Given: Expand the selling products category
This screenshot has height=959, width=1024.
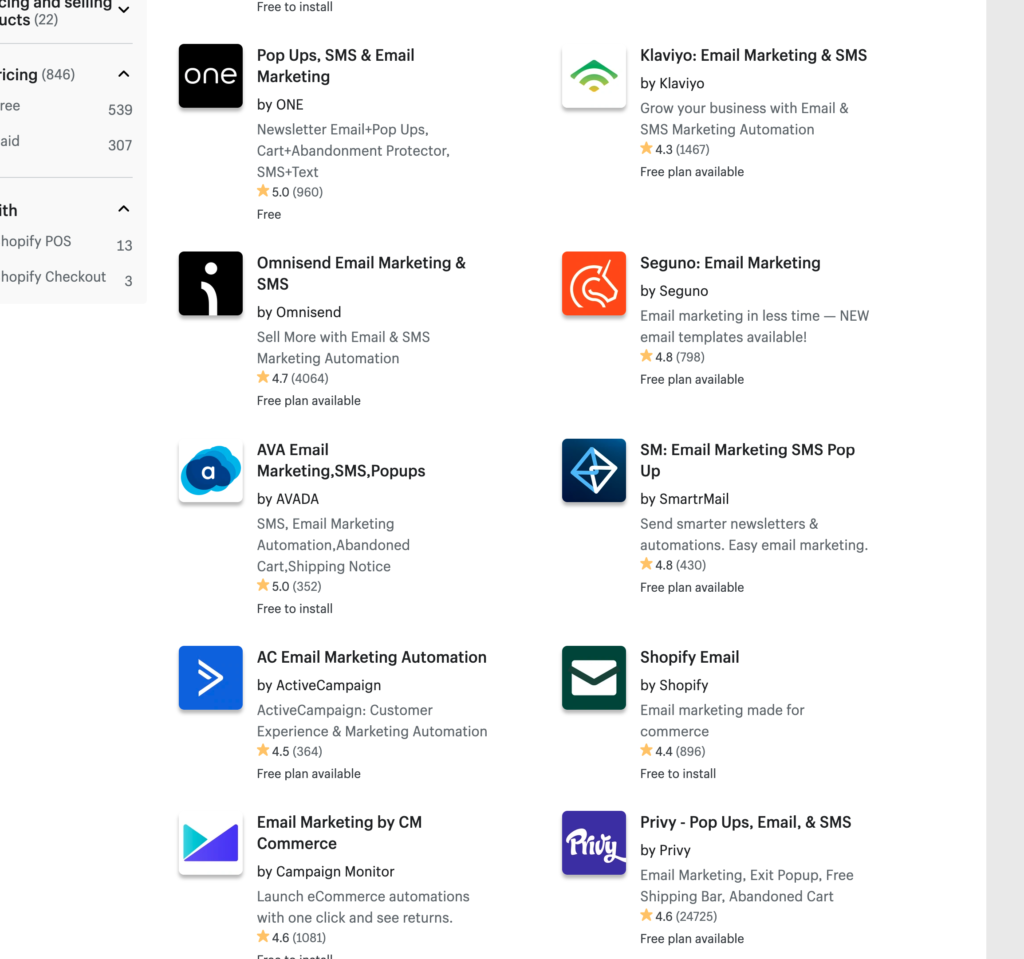Looking at the screenshot, I should [124, 9].
